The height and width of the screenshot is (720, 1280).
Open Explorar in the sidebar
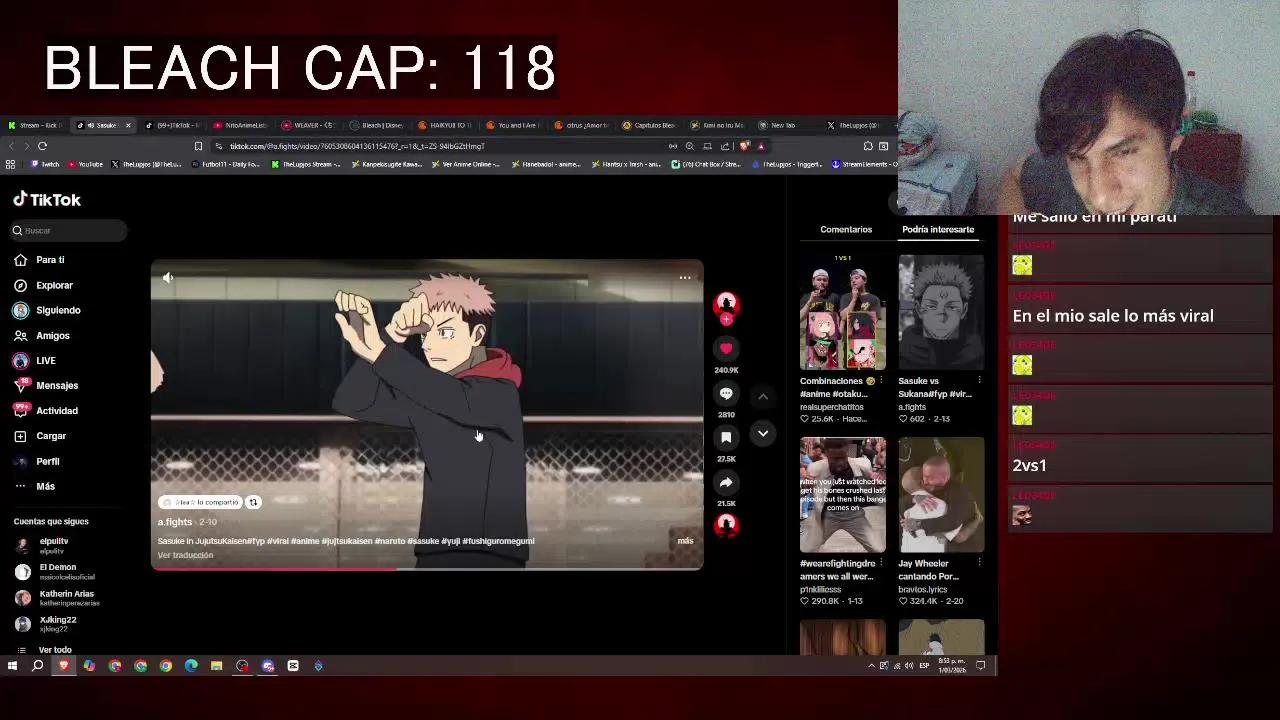[x=44, y=285]
